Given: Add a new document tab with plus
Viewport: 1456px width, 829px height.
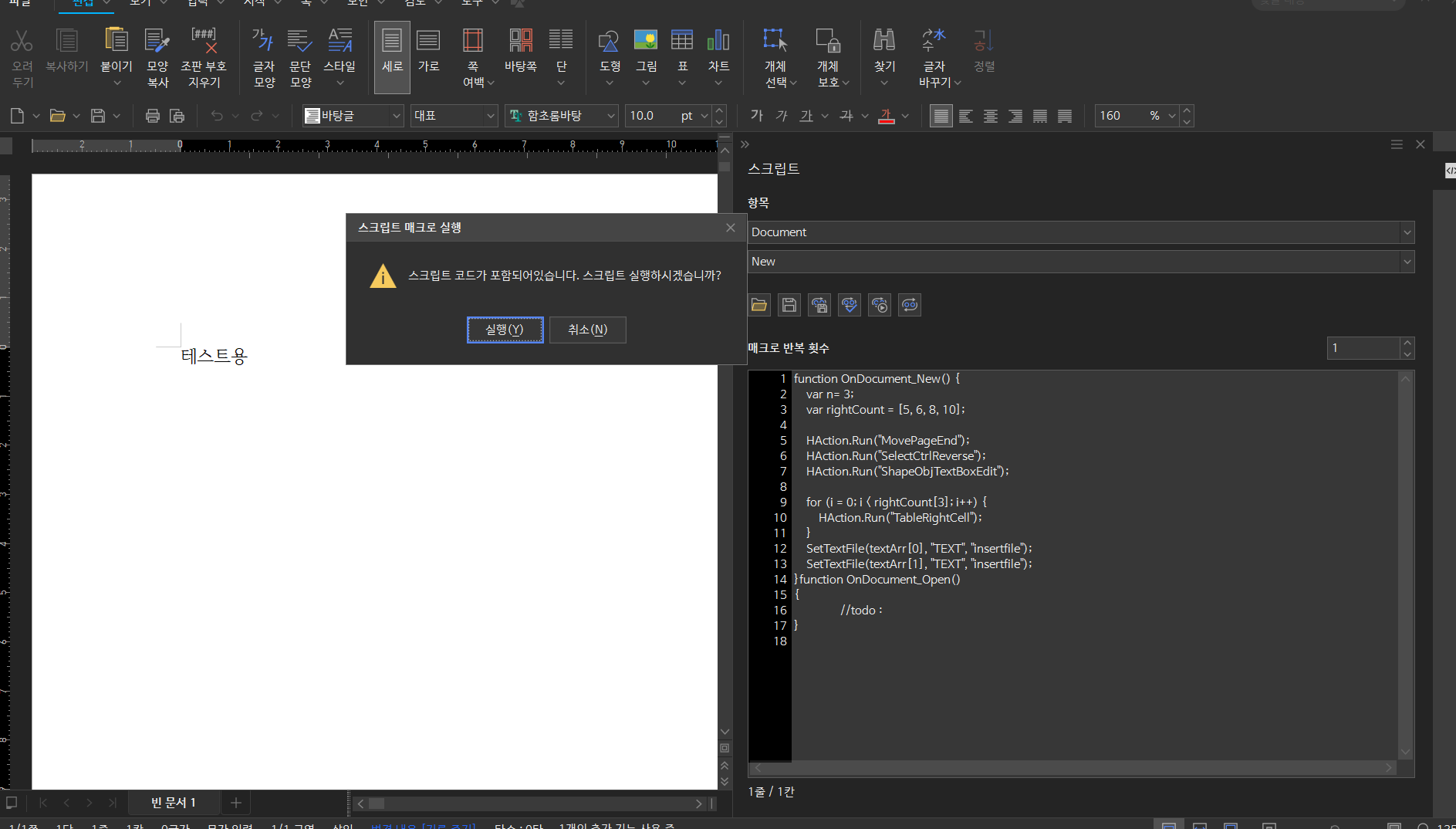Looking at the screenshot, I should (236, 803).
